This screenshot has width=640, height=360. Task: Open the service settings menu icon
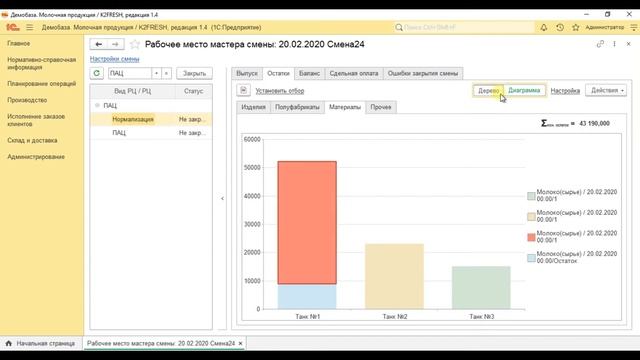click(633, 27)
